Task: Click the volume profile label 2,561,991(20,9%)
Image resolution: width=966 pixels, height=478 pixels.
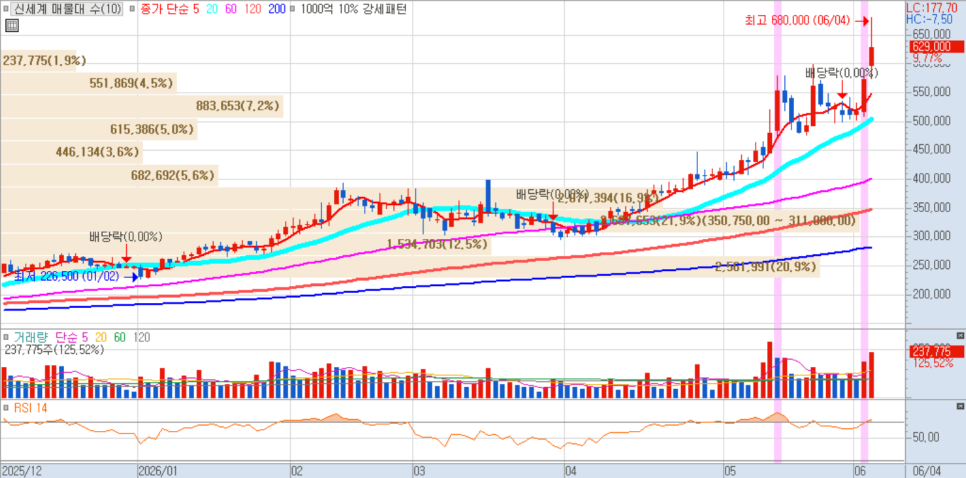Action: [x=766, y=267]
